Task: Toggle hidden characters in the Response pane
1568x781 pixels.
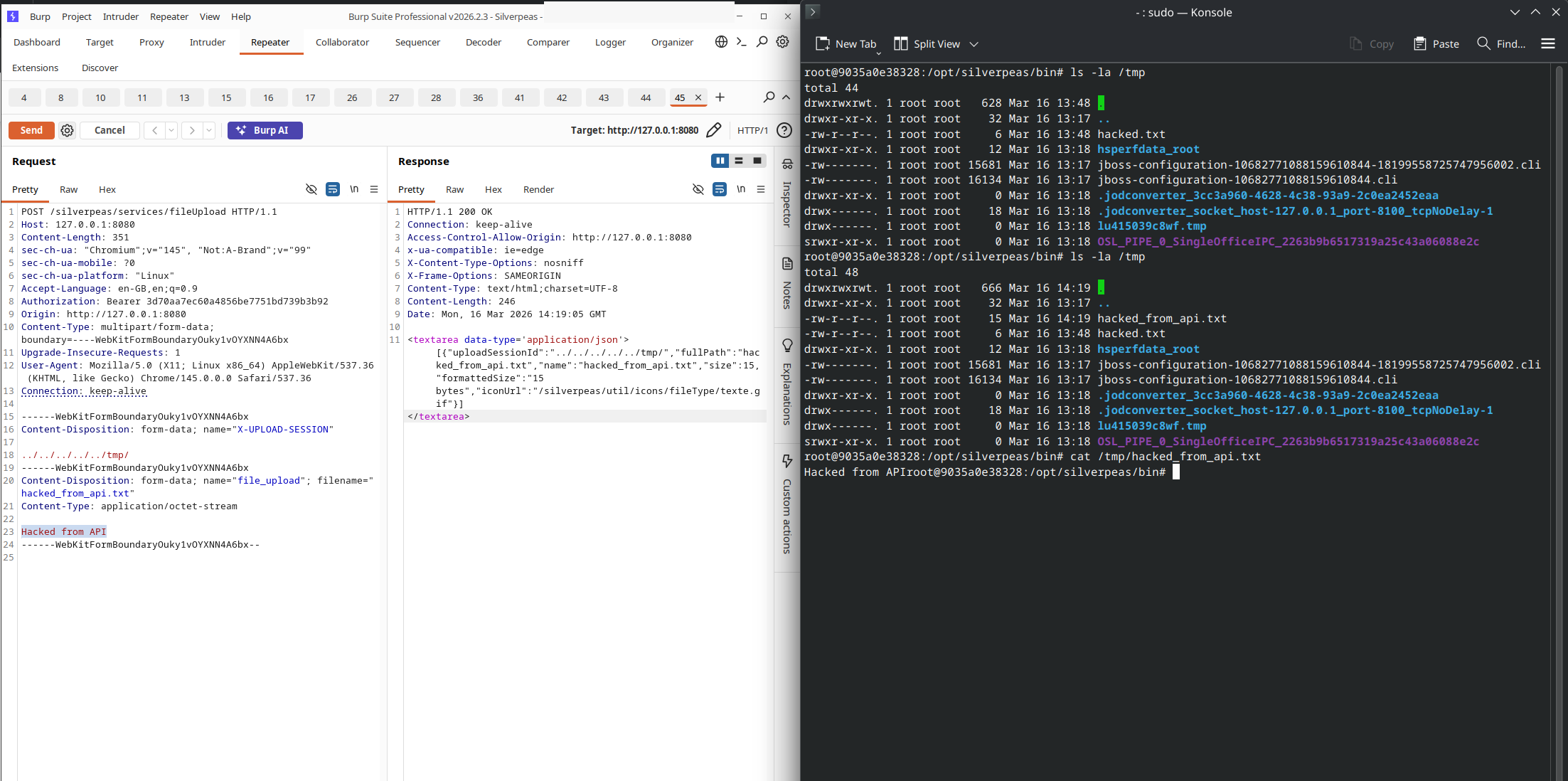Action: click(x=698, y=189)
